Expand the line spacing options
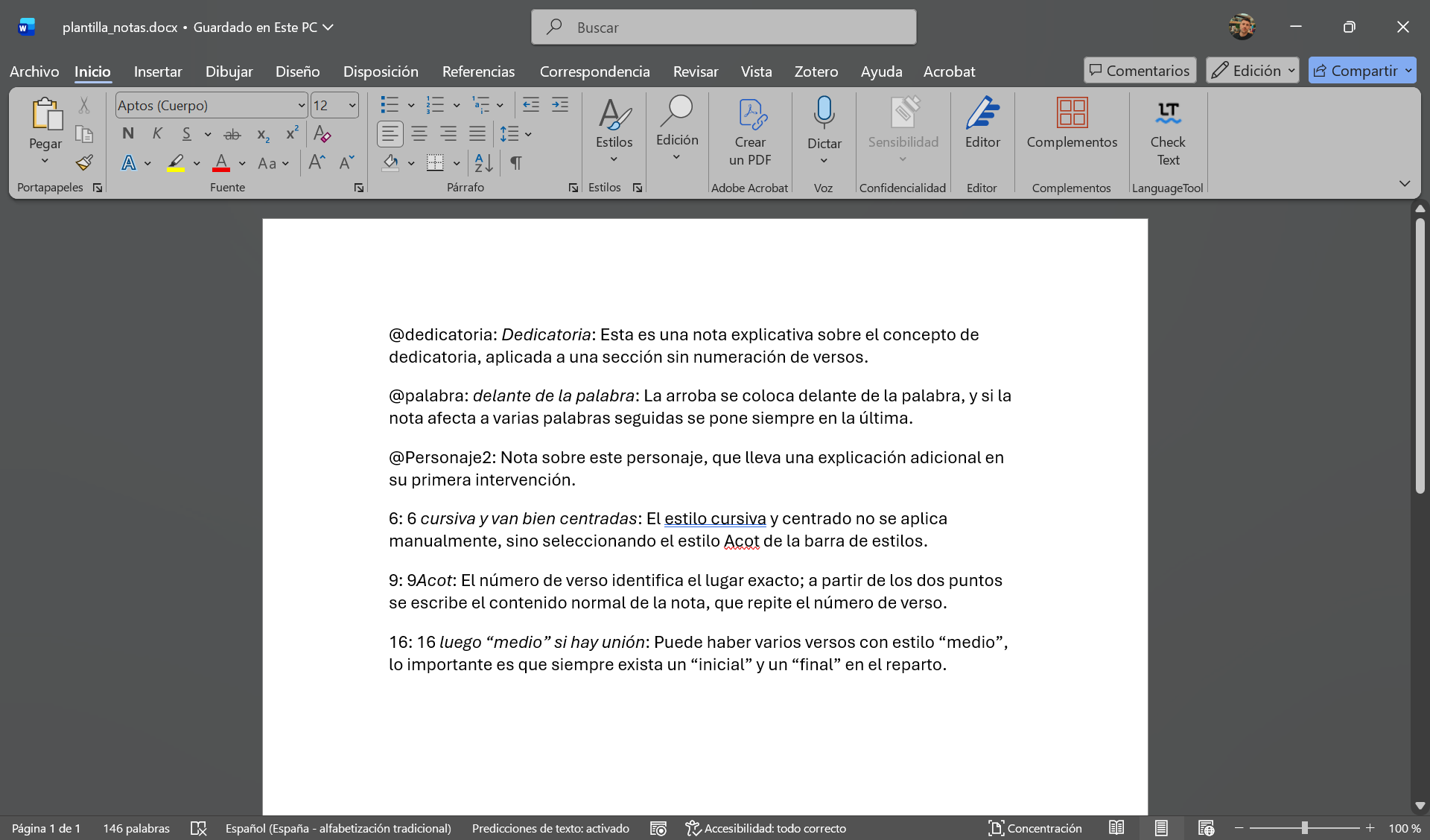This screenshot has width=1430, height=840. click(x=530, y=135)
